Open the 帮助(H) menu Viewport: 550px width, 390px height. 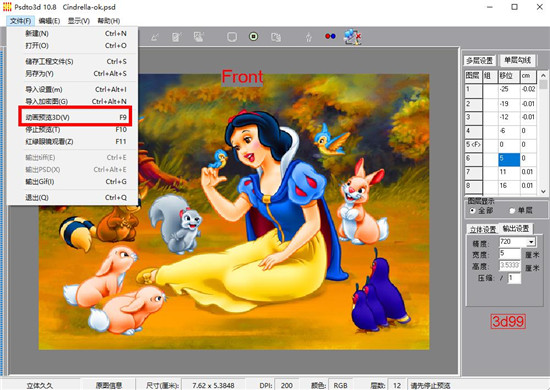click(x=109, y=21)
